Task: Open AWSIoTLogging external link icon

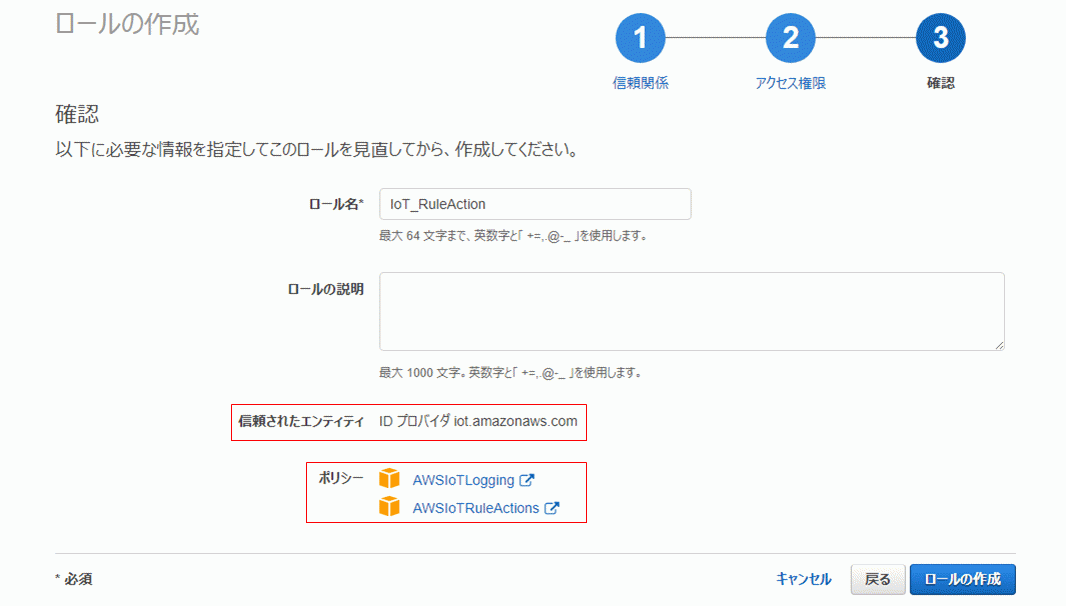Action: [527, 480]
